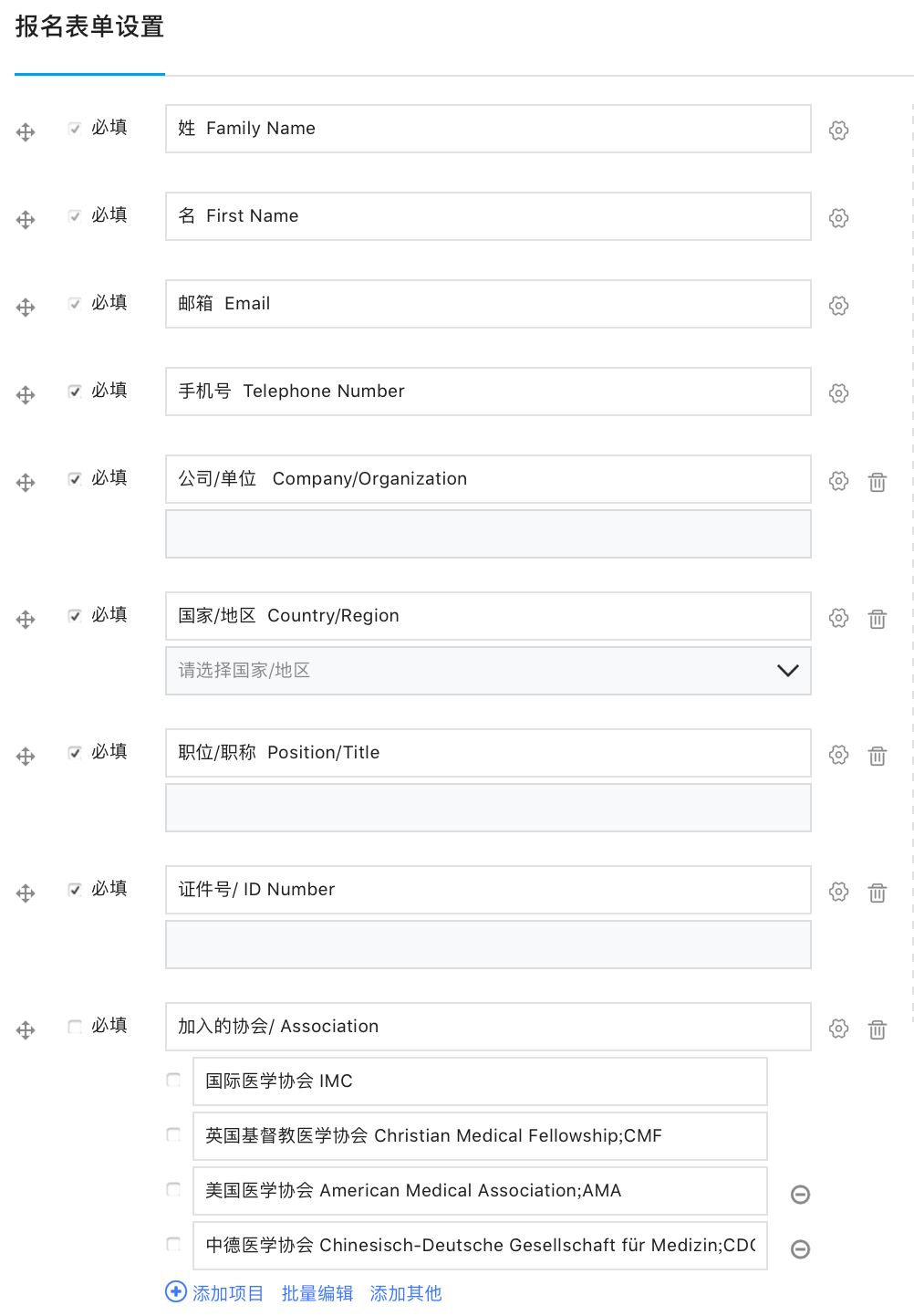Select the 报名表单设置 tab
The height and width of the screenshot is (1316, 914).
pyautogui.click(x=89, y=27)
